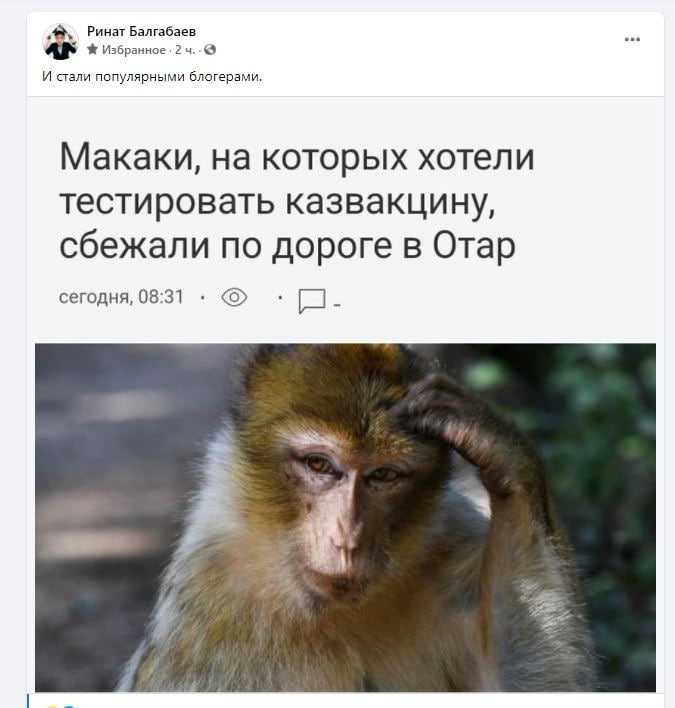Click the blue reaction icon under the photo
675x708 pixels.
tap(69, 706)
